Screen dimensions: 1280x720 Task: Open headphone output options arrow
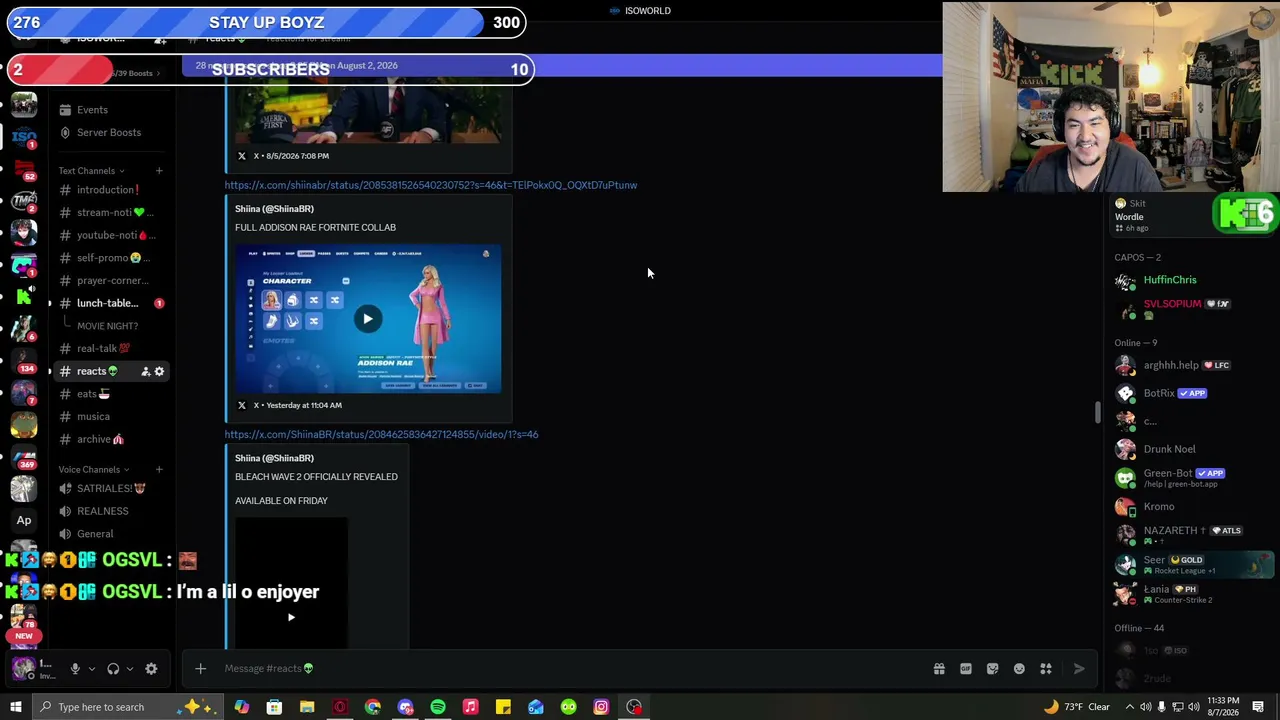click(130, 669)
